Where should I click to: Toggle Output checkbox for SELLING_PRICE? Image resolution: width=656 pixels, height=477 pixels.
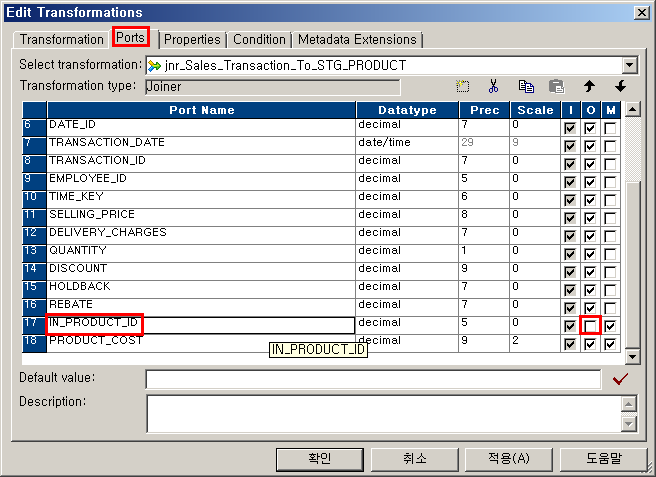tap(590, 218)
